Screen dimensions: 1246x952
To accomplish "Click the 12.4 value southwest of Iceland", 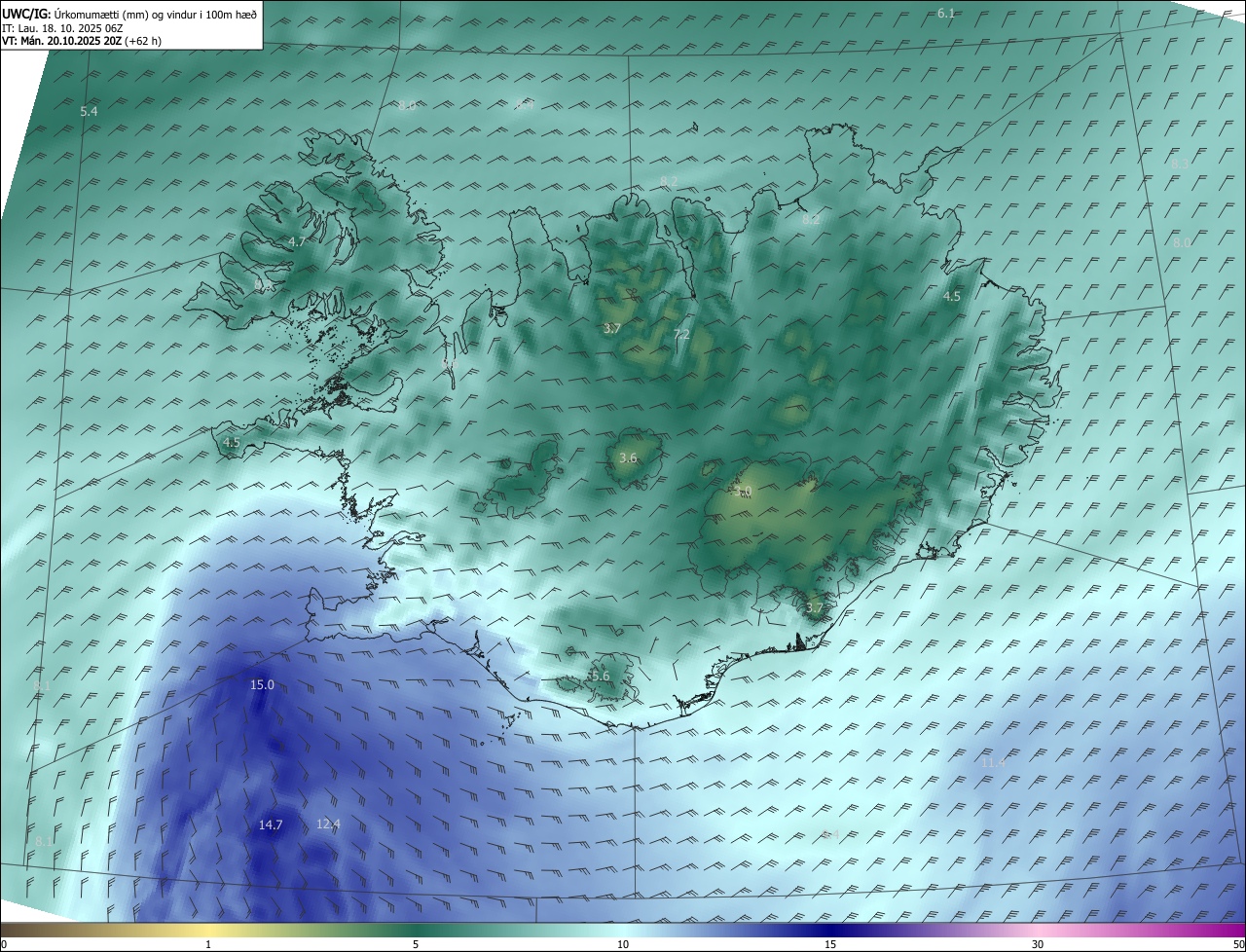I will tap(329, 824).
